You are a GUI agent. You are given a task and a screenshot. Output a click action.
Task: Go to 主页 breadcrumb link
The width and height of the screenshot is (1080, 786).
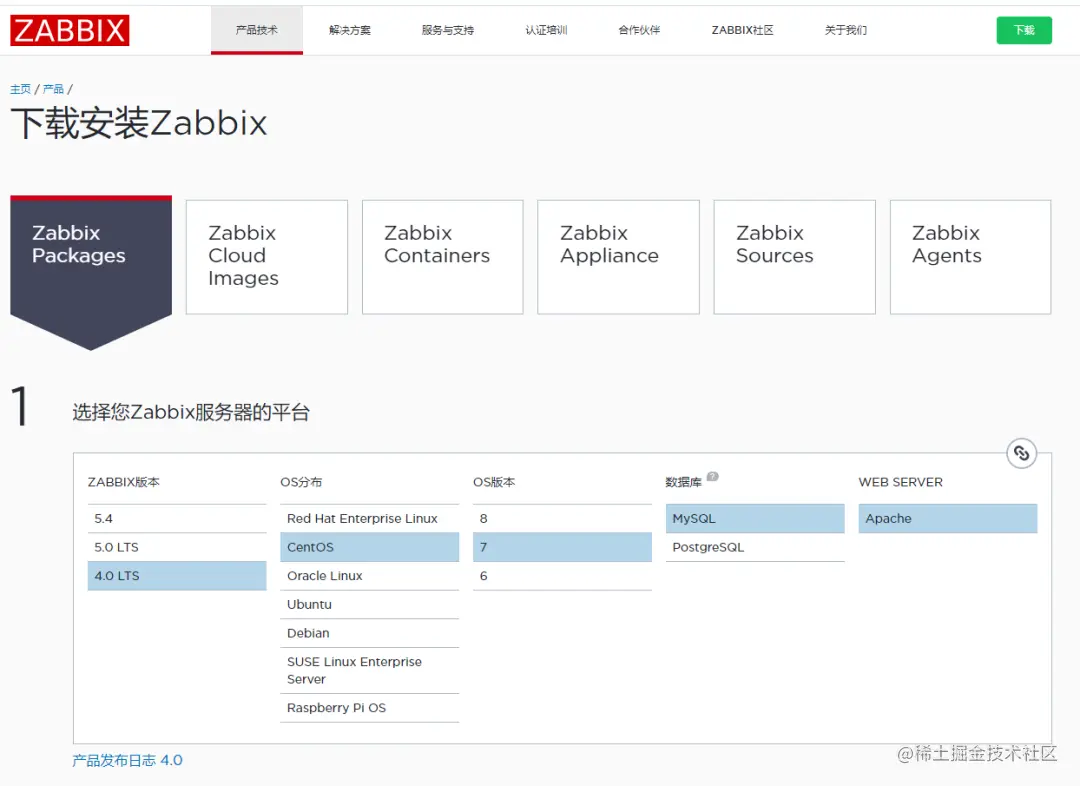(21, 89)
